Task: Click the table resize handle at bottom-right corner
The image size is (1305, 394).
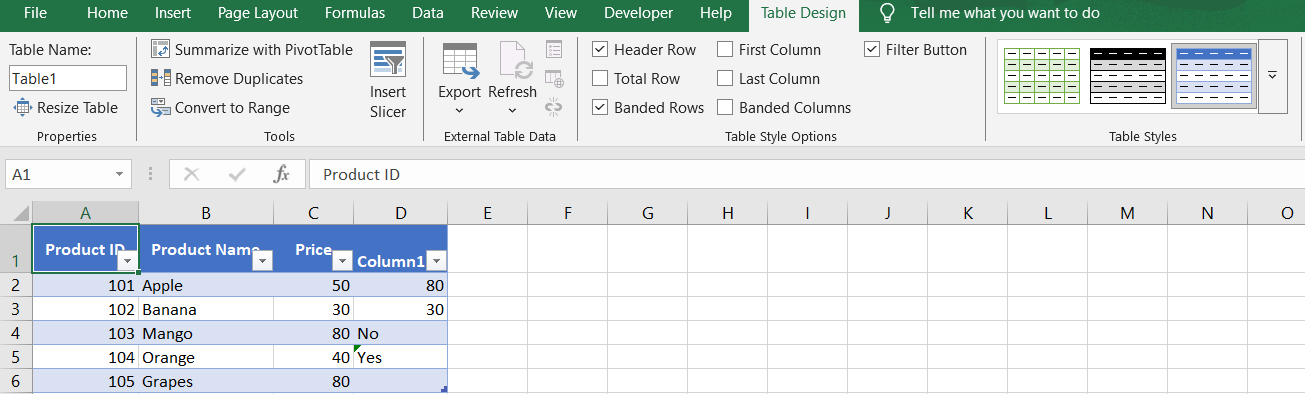Action: pyautogui.click(x=444, y=389)
